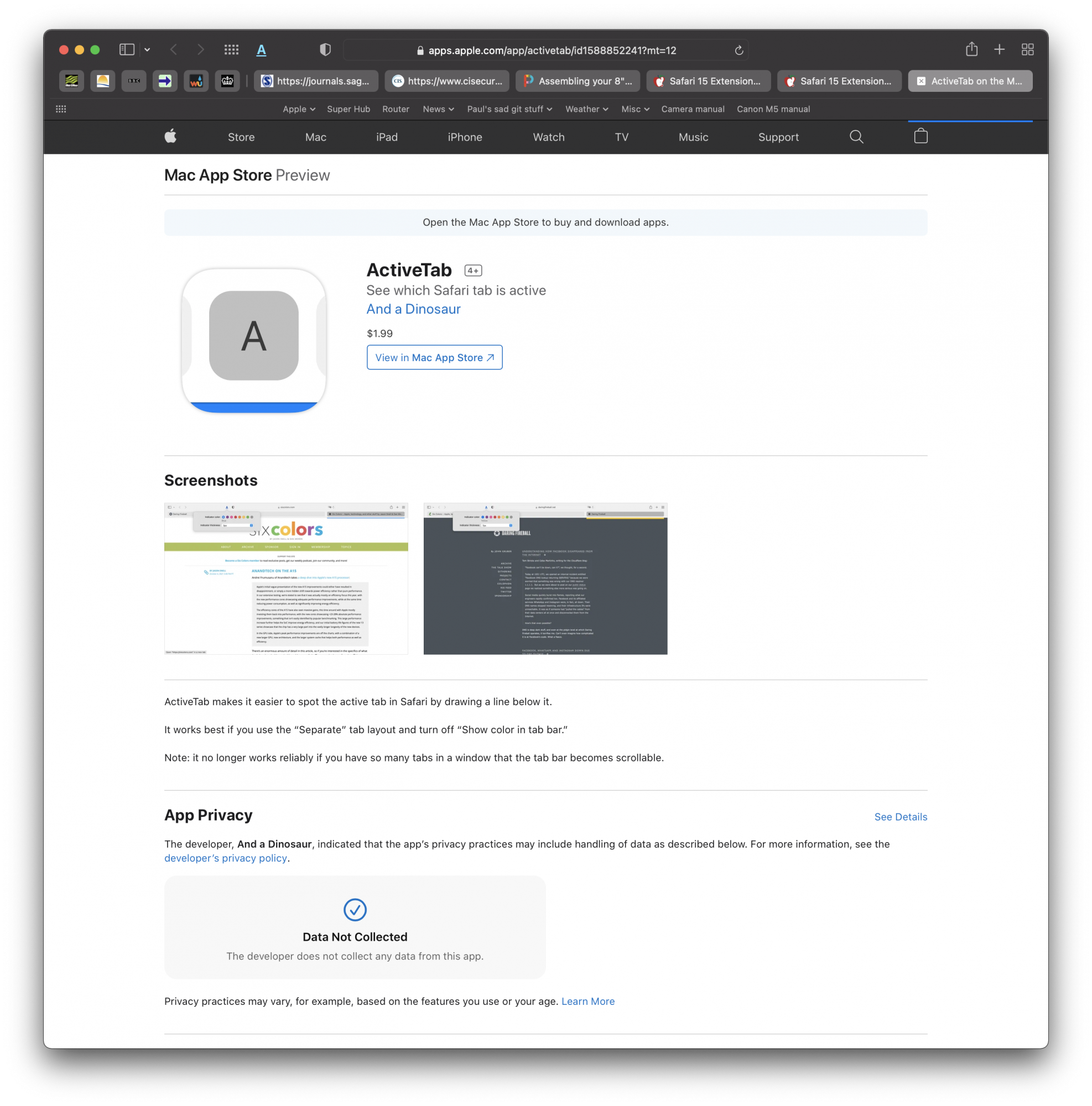The image size is (1092, 1106).
Task: Click See Details in App Privacy
Action: tap(900, 817)
